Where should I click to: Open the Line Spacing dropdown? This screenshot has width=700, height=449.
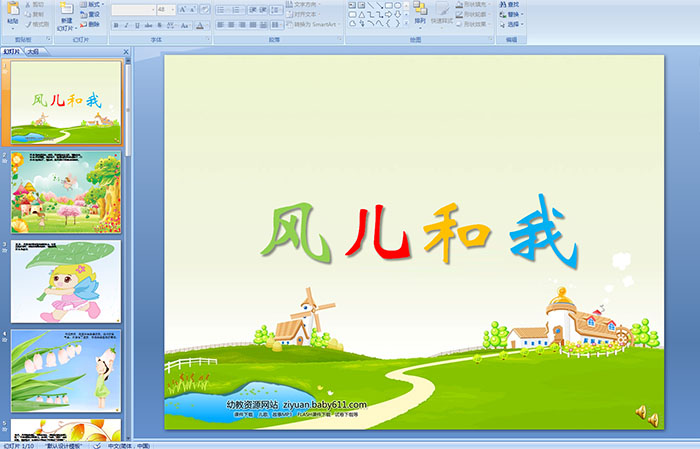[x=276, y=10]
